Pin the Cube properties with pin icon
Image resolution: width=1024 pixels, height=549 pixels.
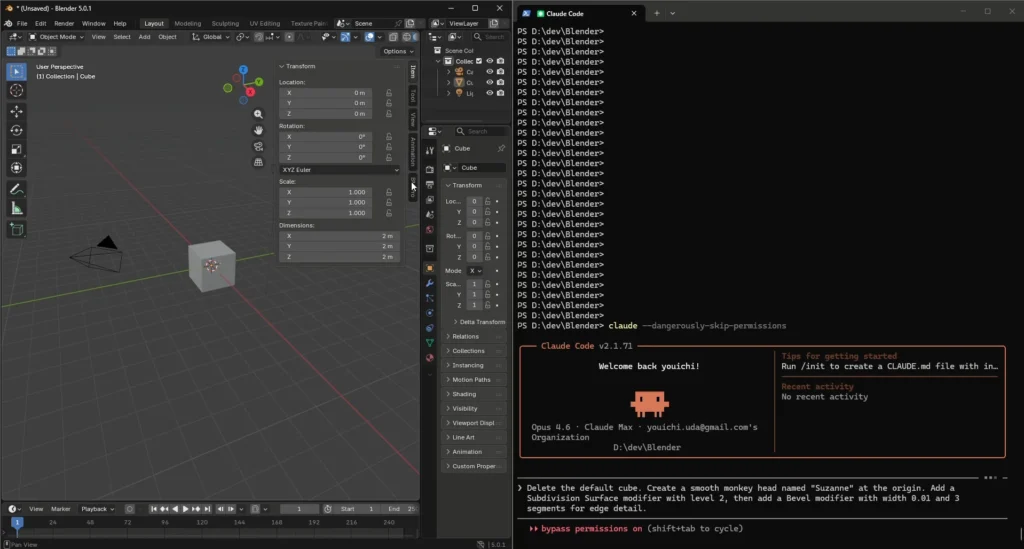tap(501, 149)
